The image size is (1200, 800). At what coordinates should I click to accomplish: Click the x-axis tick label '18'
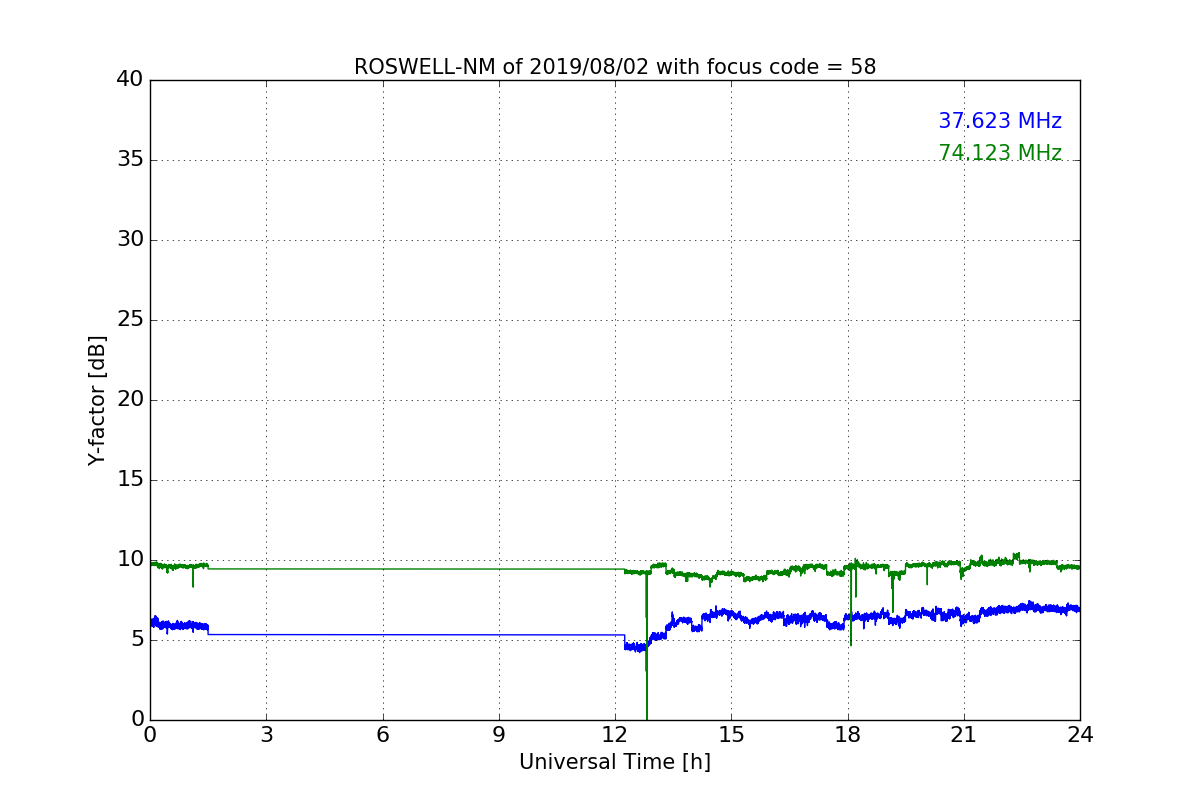point(848,735)
